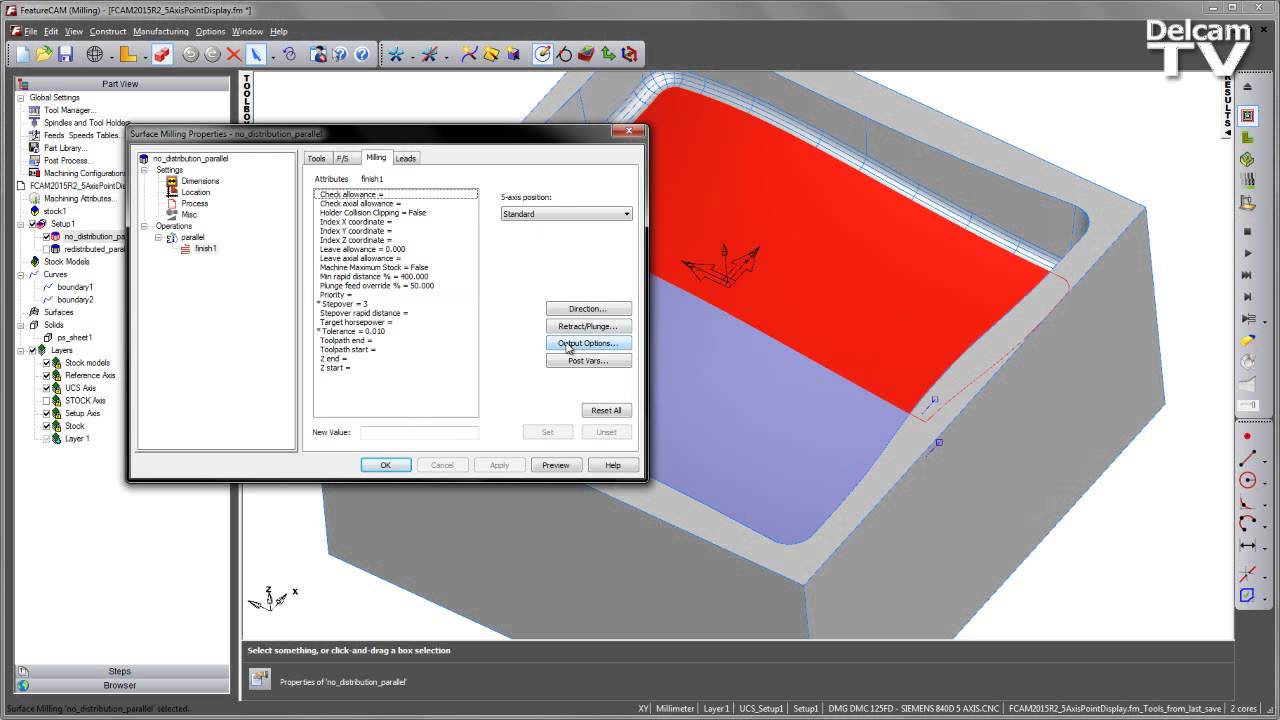The width and height of the screenshot is (1280, 720).
Task: Click the eject icon atop simulation toolbar
Action: click(1247, 87)
